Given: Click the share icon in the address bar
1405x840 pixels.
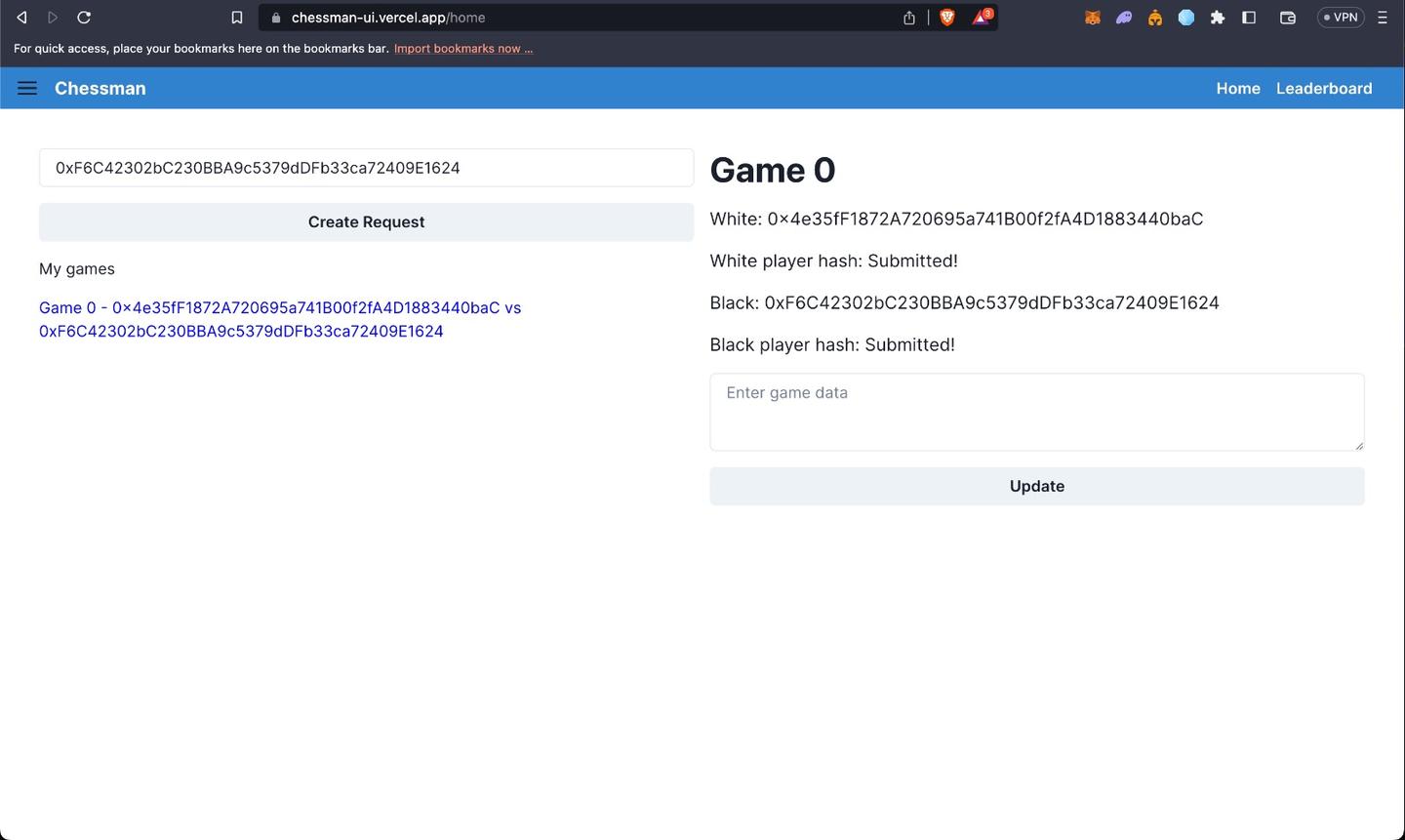Looking at the screenshot, I should pos(909,18).
